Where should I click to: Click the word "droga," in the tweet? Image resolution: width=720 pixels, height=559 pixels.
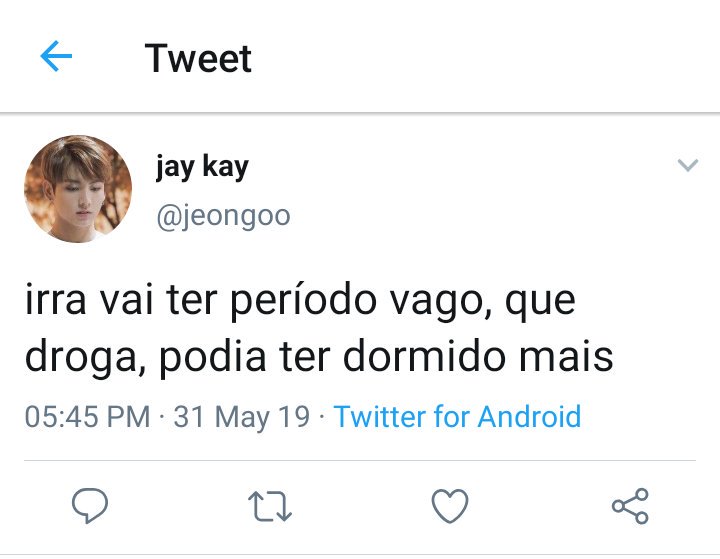point(86,358)
